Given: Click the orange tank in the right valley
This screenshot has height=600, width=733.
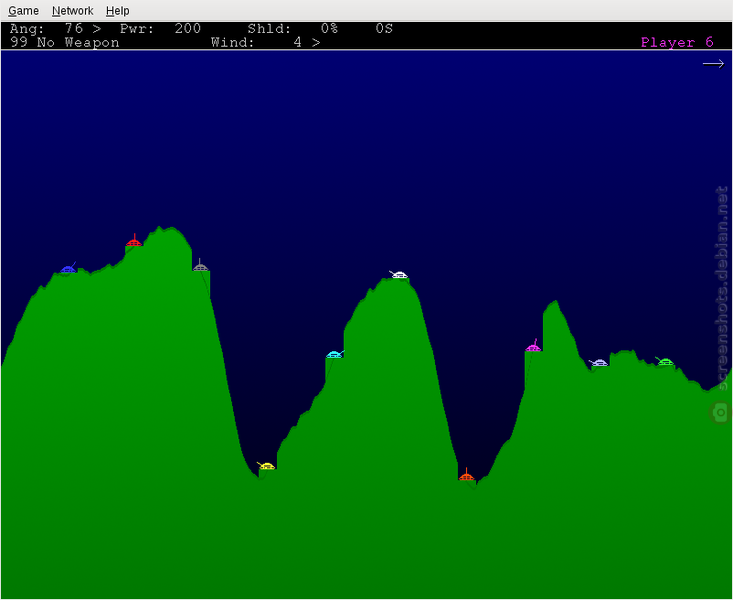Looking at the screenshot, I should coord(467,475).
